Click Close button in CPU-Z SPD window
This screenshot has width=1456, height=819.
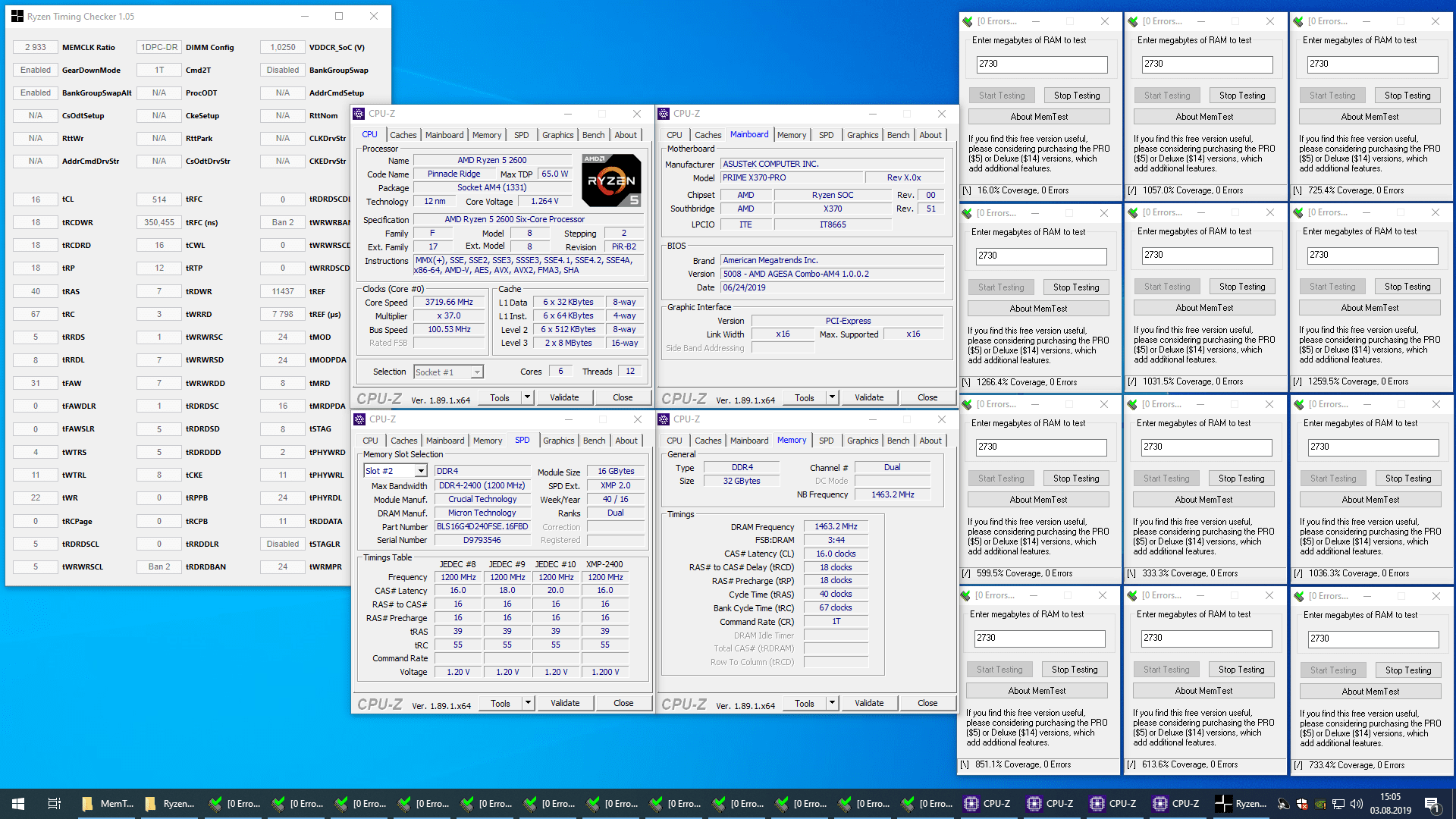coord(623,703)
